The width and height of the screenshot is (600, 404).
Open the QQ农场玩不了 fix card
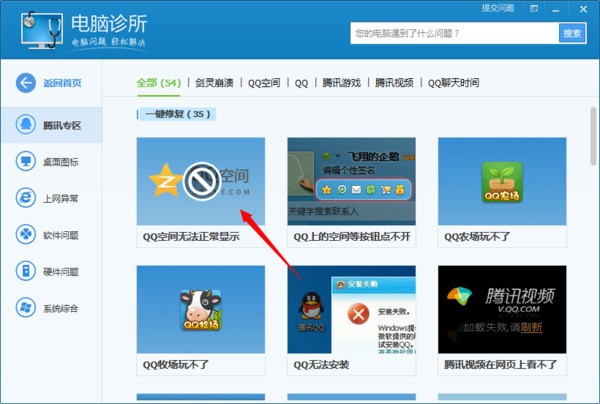tap(502, 192)
